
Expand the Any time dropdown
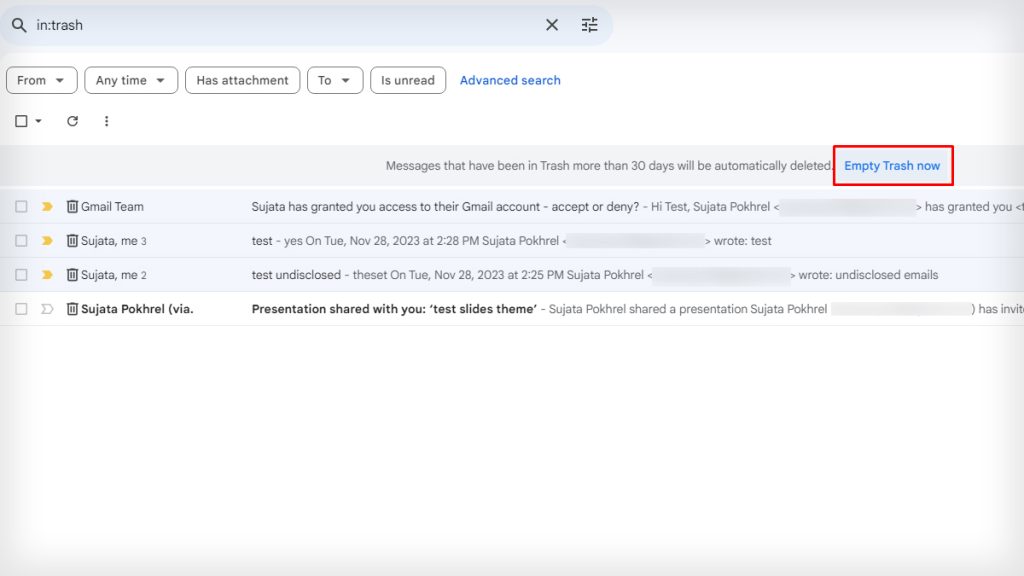click(131, 80)
